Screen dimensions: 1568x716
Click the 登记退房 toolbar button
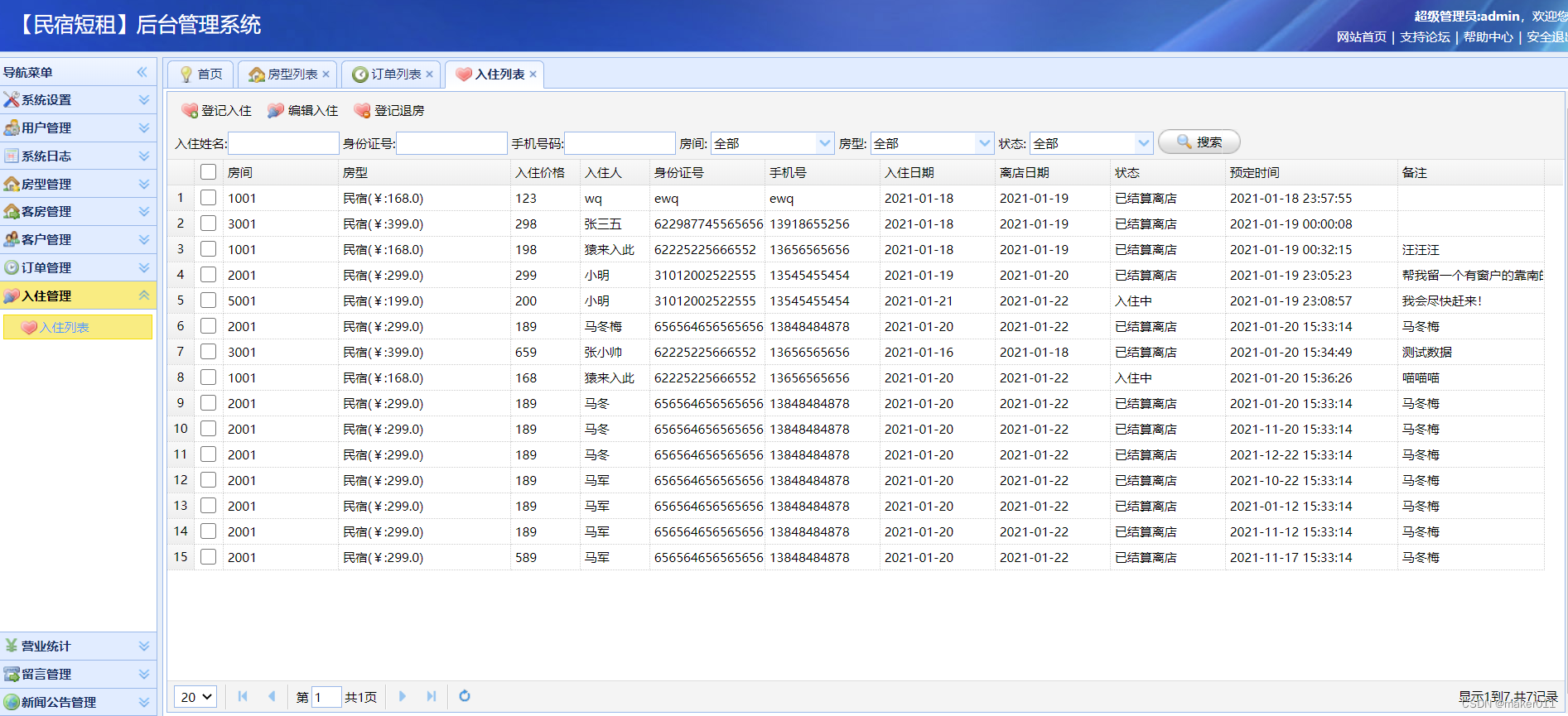tap(389, 110)
